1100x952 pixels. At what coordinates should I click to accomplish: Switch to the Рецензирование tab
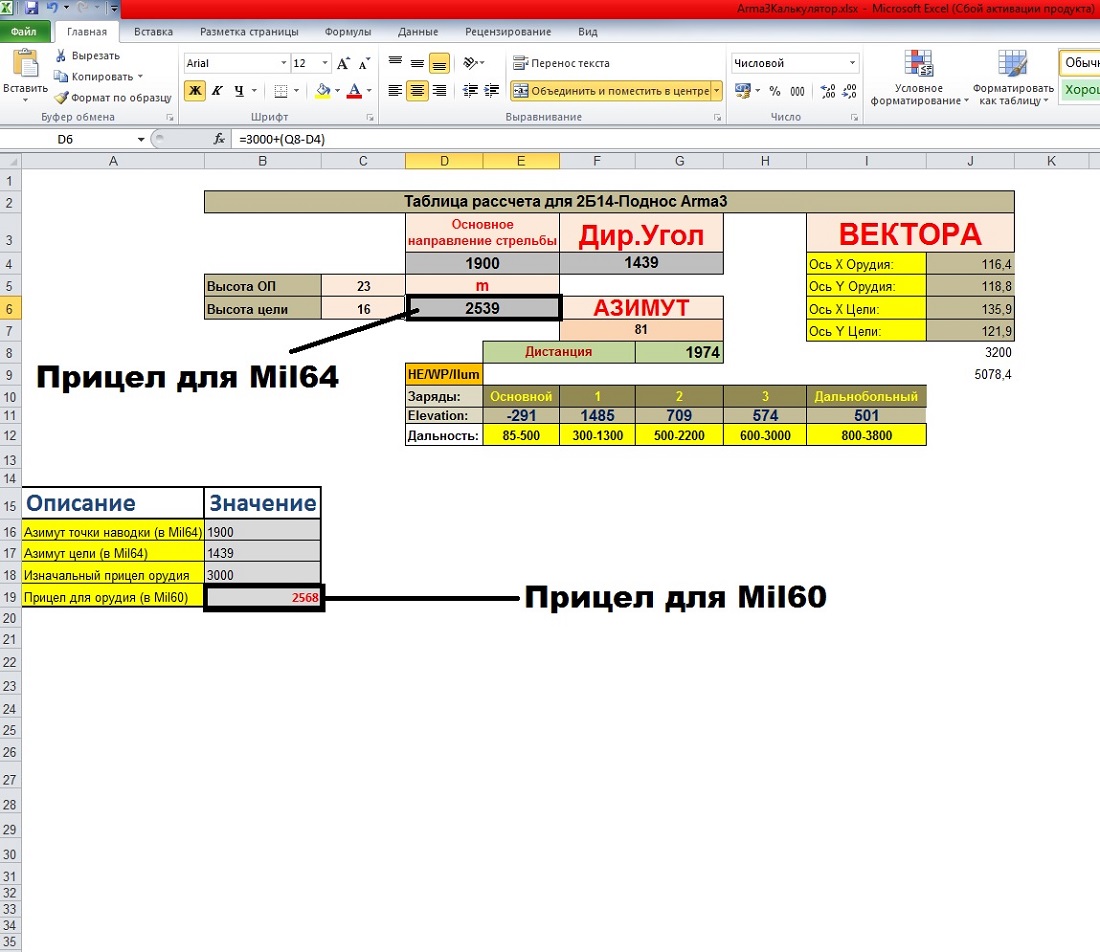coord(508,32)
